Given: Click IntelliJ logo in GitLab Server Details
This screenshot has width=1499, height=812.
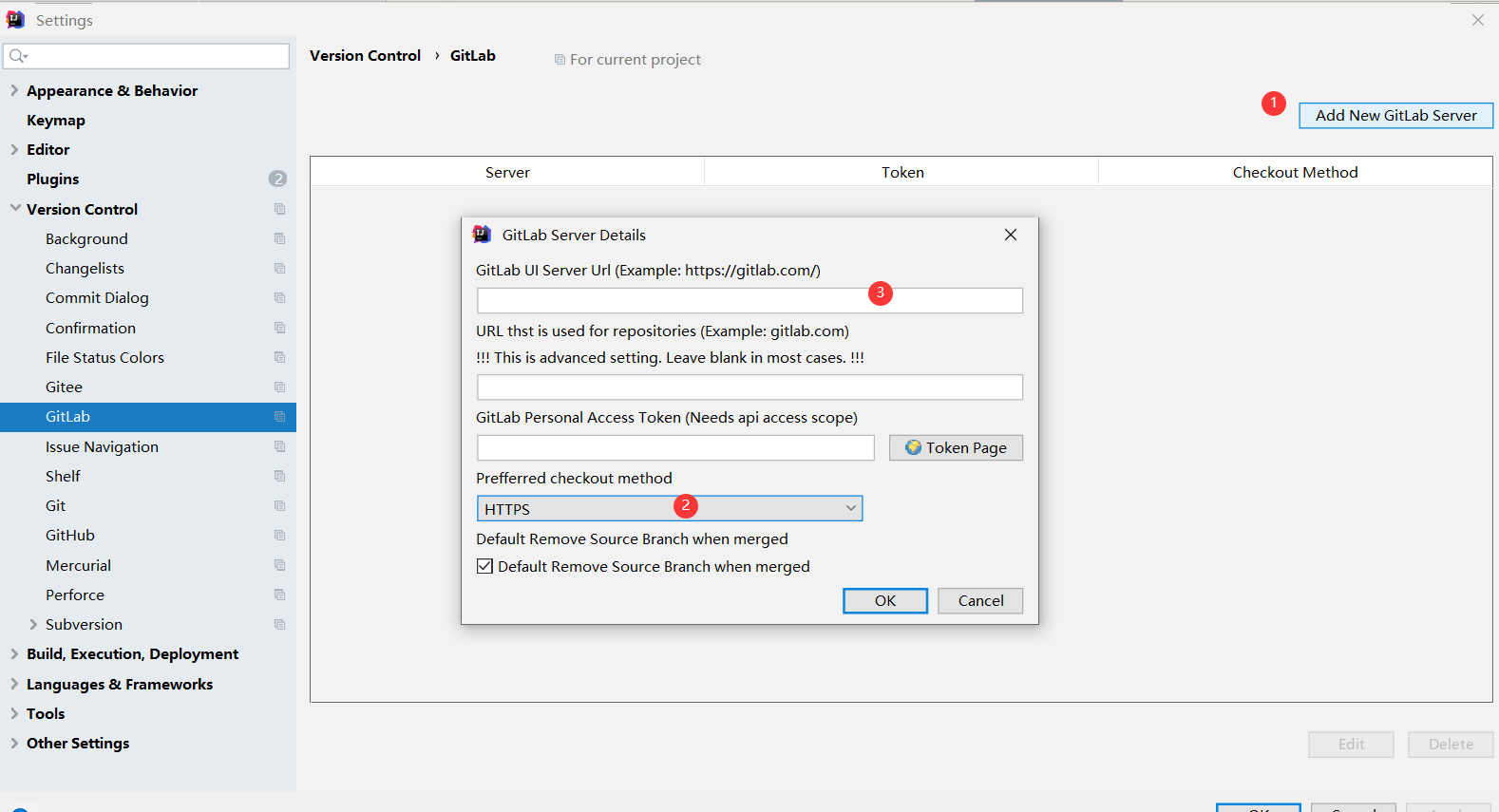Looking at the screenshot, I should click(483, 235).
